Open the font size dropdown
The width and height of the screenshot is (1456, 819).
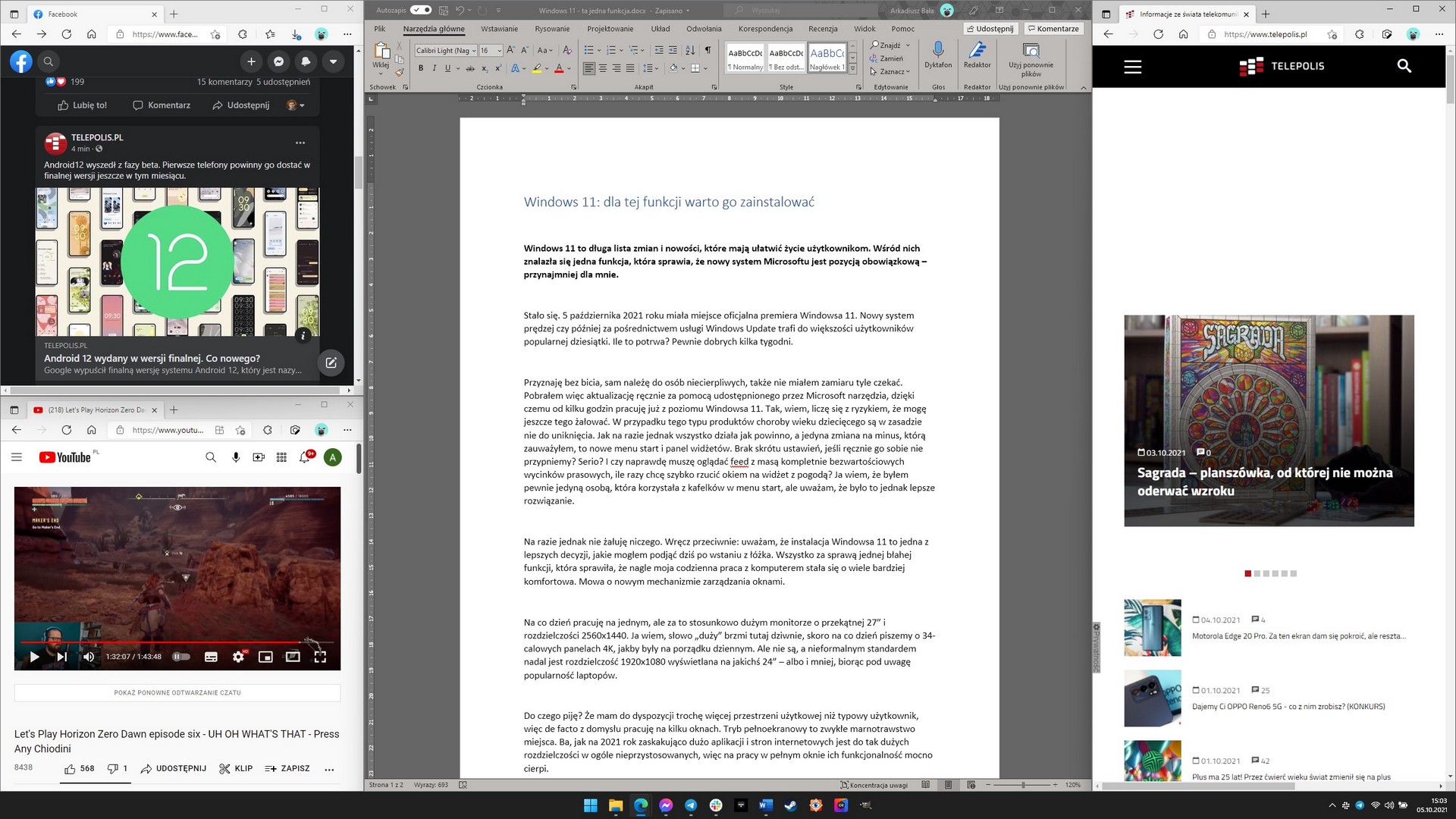[499, 51]
